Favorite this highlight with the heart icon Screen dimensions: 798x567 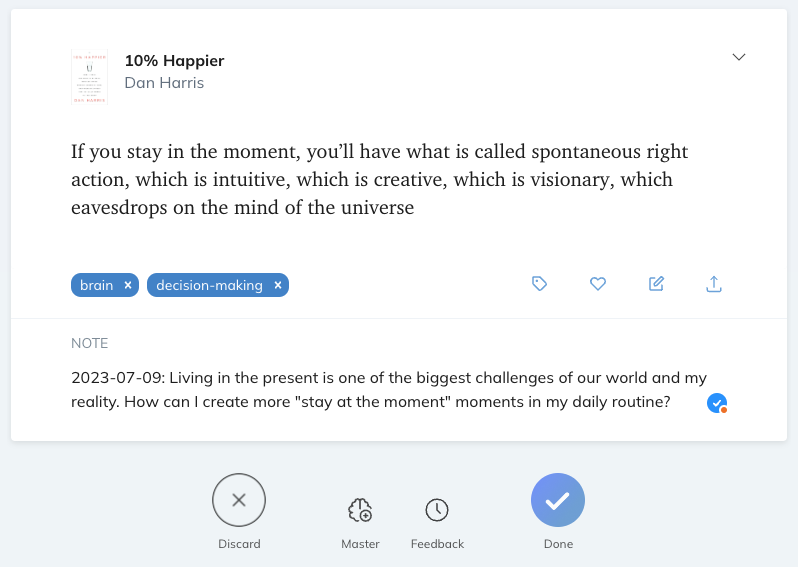click(x=598, y=284)
